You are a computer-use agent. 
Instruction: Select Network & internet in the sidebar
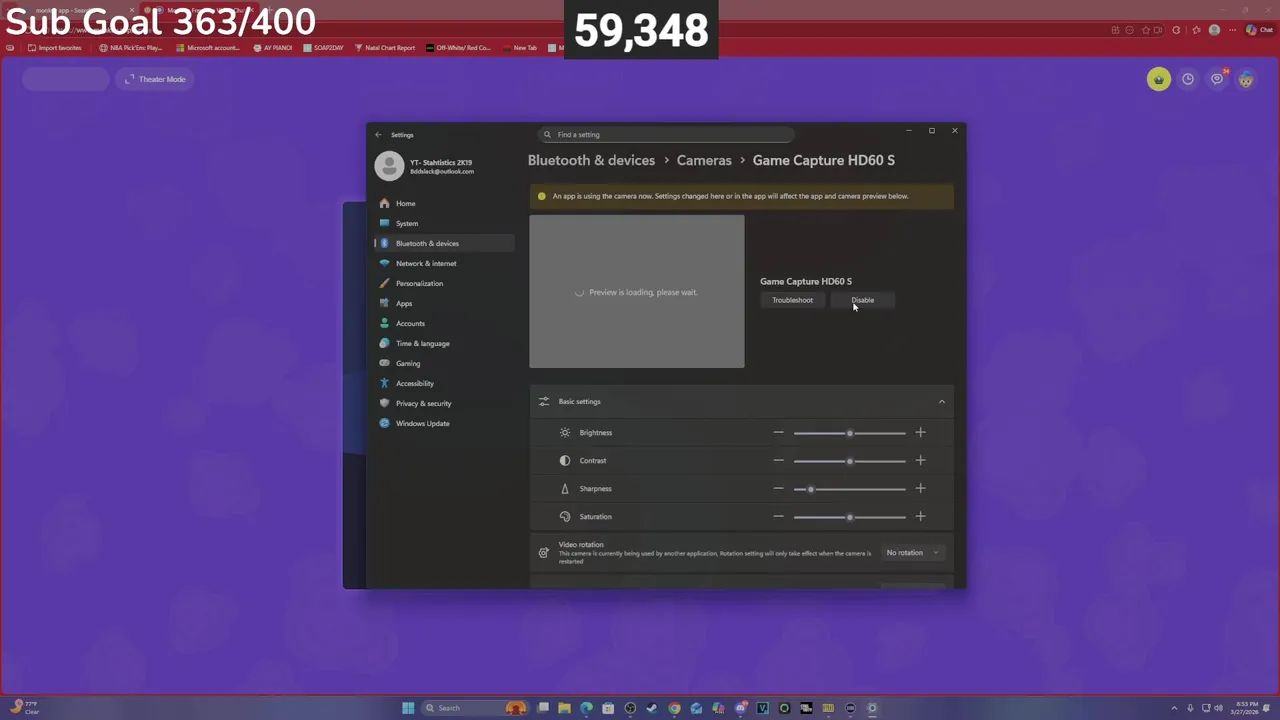(x=445, y=263)
